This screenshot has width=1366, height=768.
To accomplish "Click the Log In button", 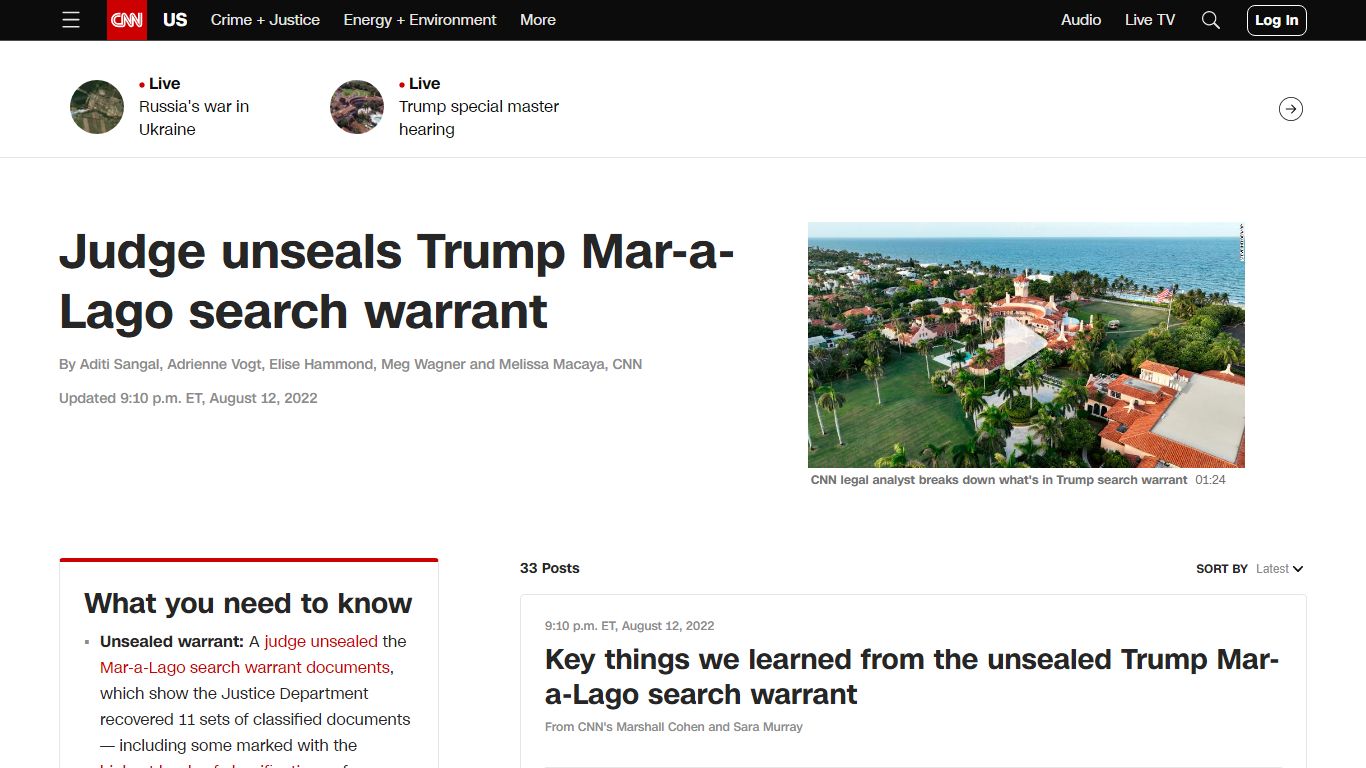I will click(x=1277, y=20).
